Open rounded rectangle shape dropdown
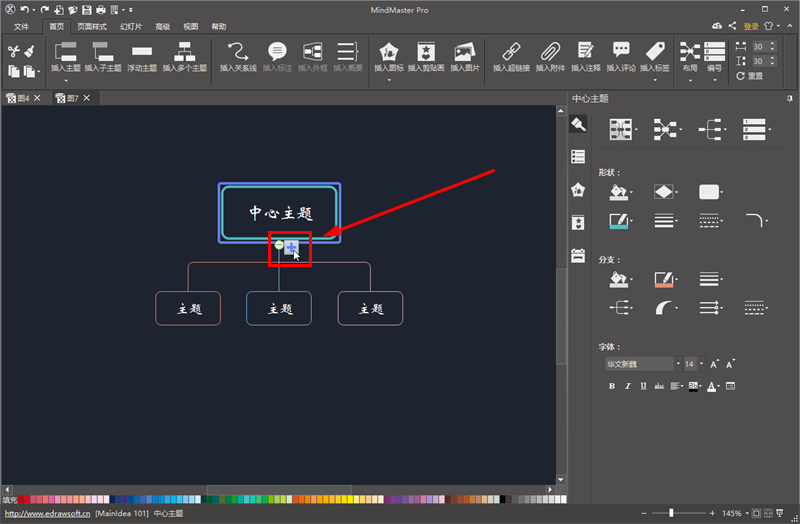Image resolution: width=800 pixels, height=524 pixels. (710, 192)
